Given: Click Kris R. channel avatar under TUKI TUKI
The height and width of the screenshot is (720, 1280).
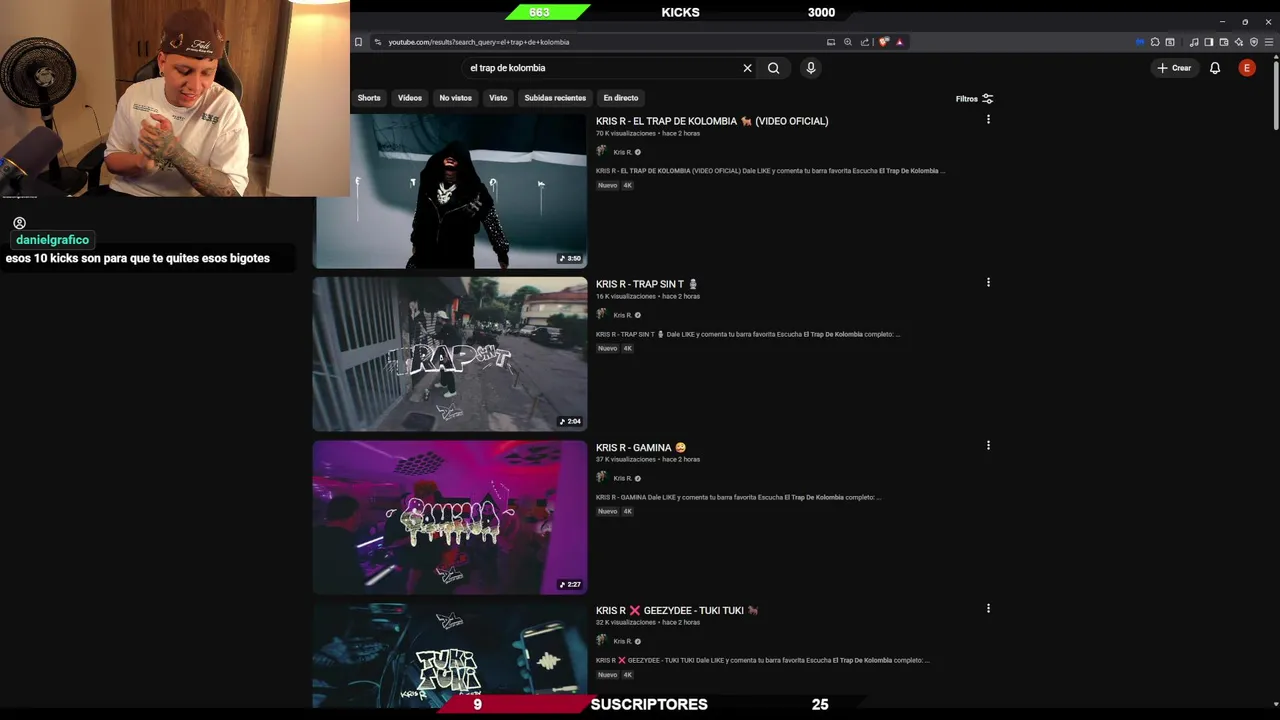Looking at the screenshot, I should 601,641.
